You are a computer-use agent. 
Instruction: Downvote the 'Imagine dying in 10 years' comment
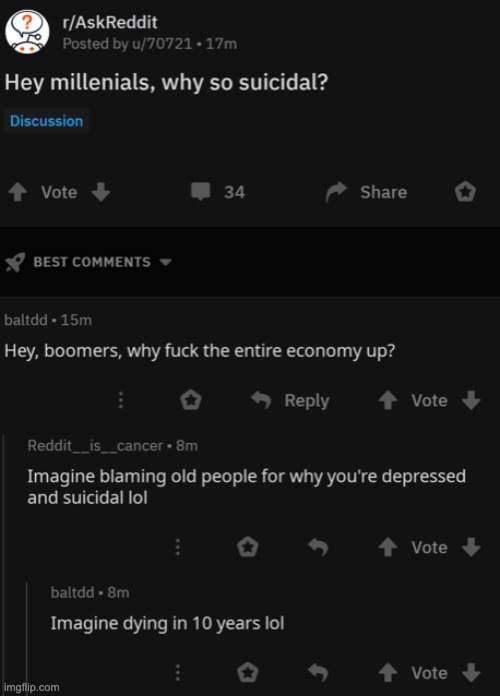(471, 672)
